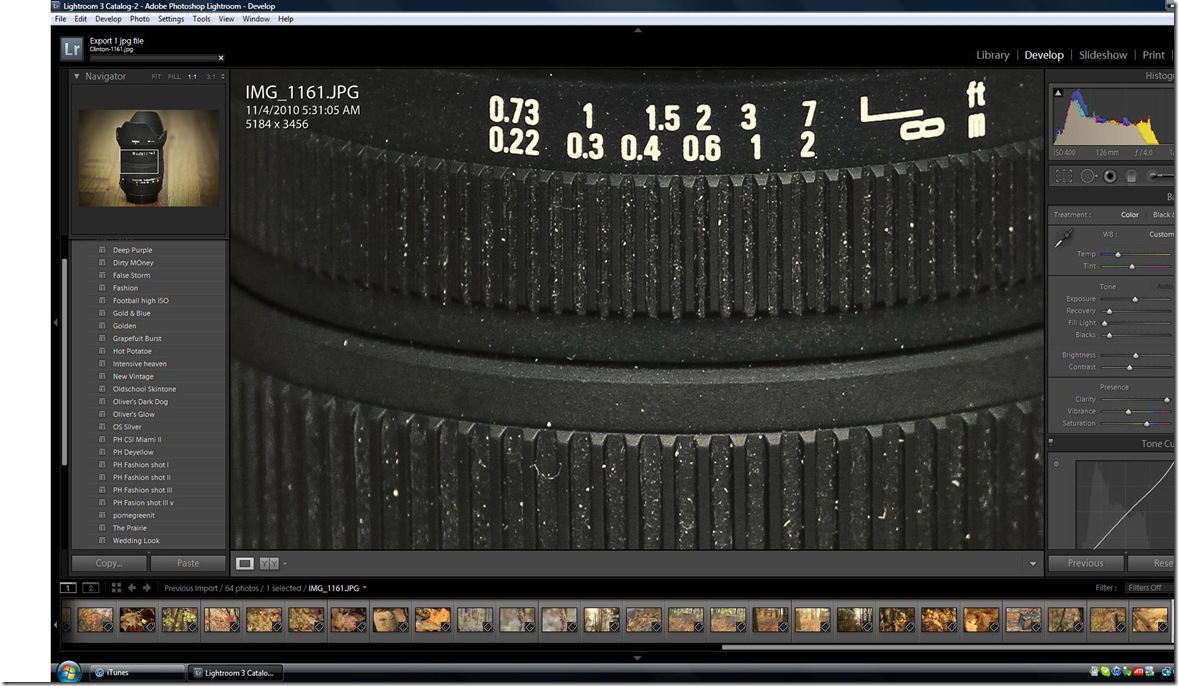This screenshot has height=686, width=1178.
Task: Switch to the Print module
Action: pos(1153,55)
